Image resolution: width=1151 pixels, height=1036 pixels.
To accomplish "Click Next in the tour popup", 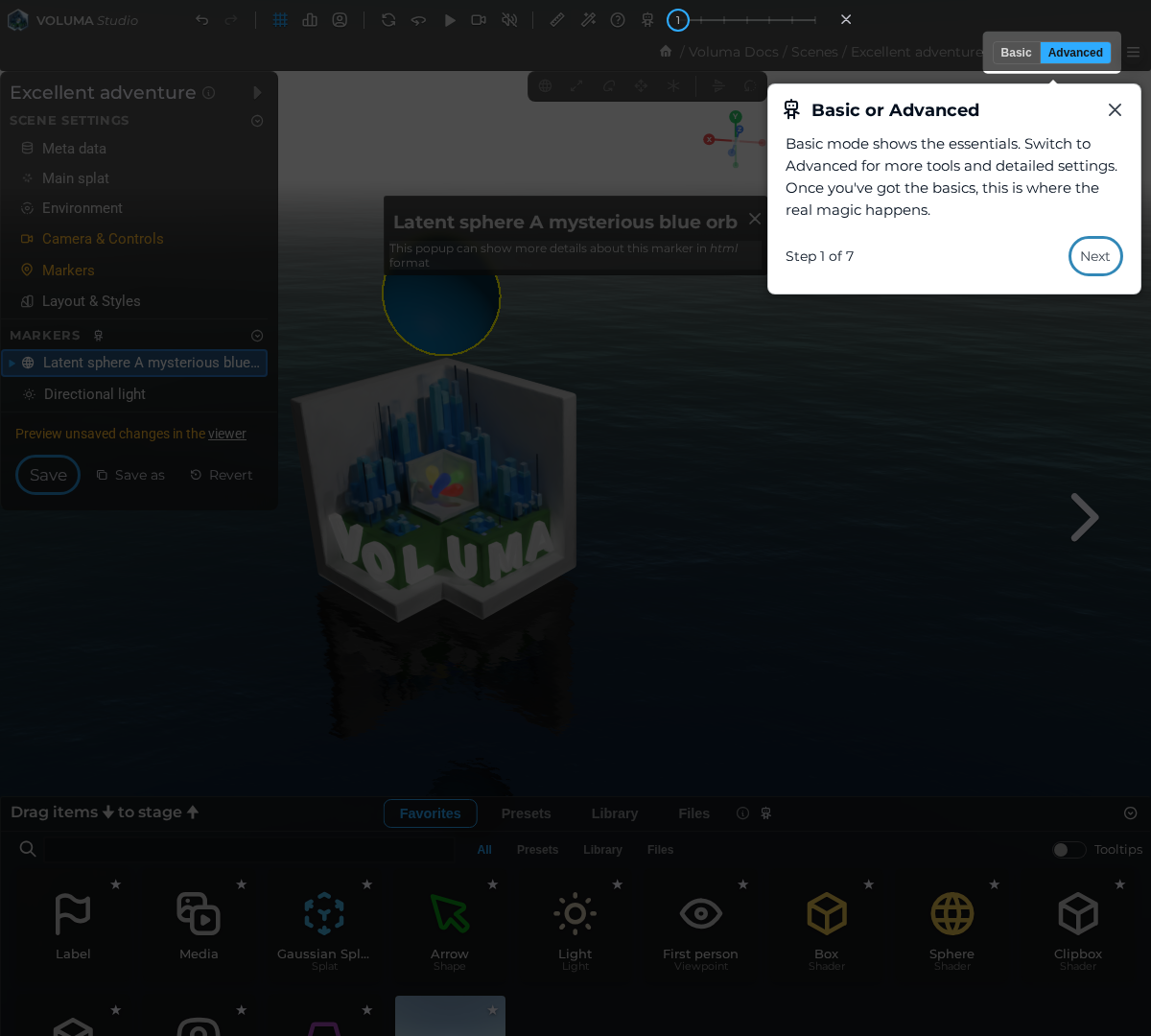I will click(1095, 256).
